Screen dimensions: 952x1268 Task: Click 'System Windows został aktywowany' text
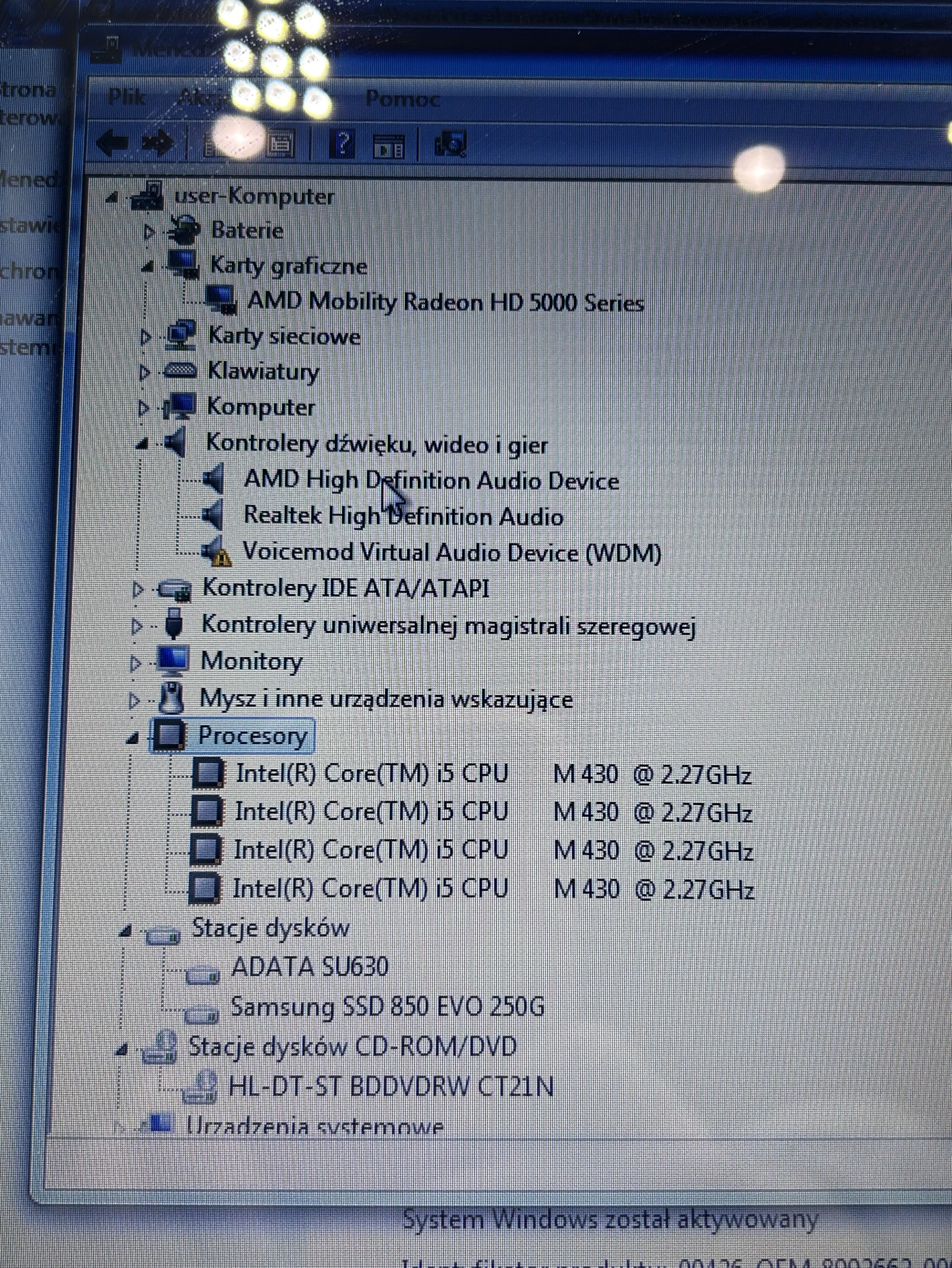tap(610, 1219)
